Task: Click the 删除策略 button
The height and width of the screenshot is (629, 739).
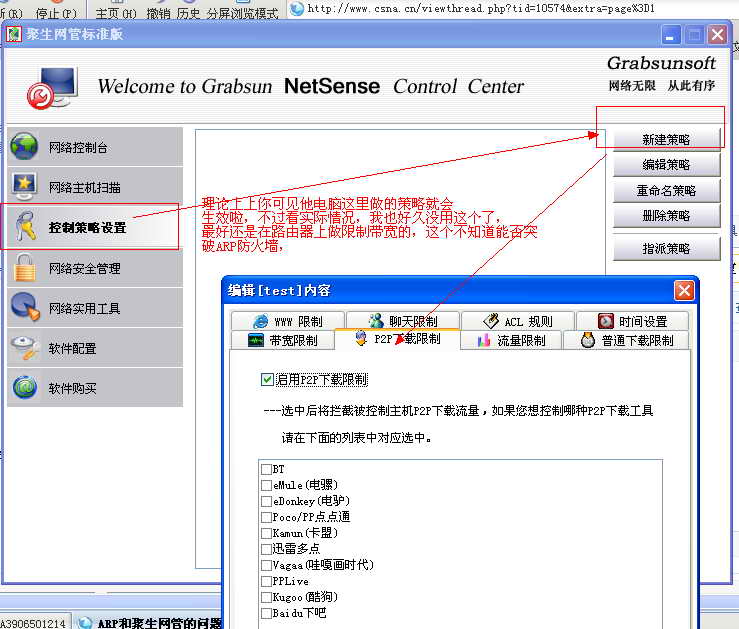Action: pyautogui.click(x=666, y=216)
